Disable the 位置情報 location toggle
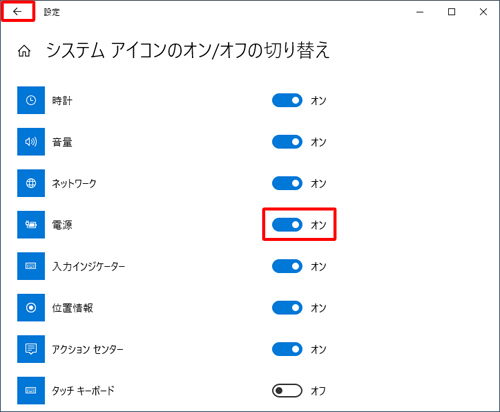This screenshot has height=412, width=500. tap(287, 307)
